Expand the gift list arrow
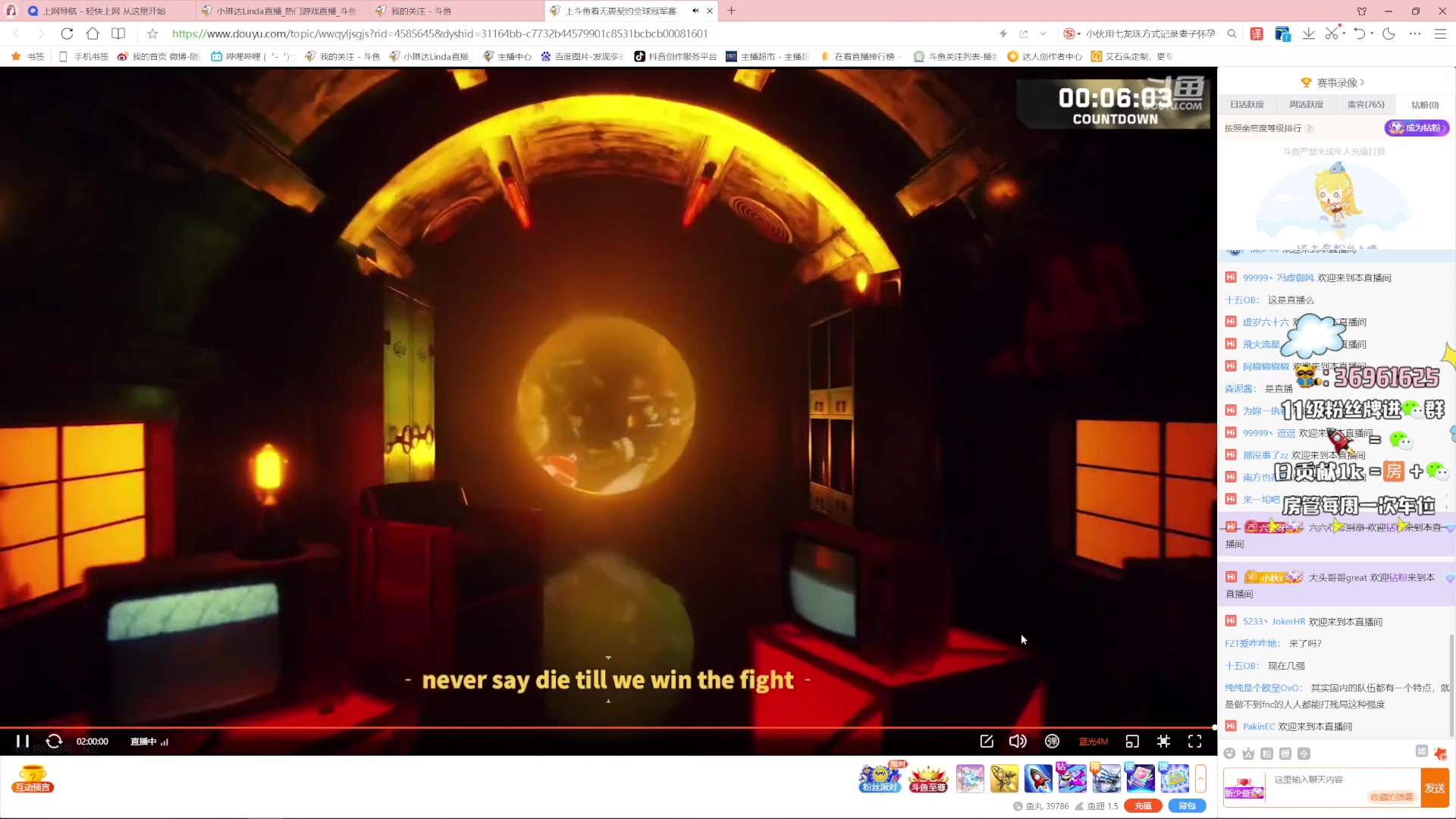1456x819 pixels. 1200,778
